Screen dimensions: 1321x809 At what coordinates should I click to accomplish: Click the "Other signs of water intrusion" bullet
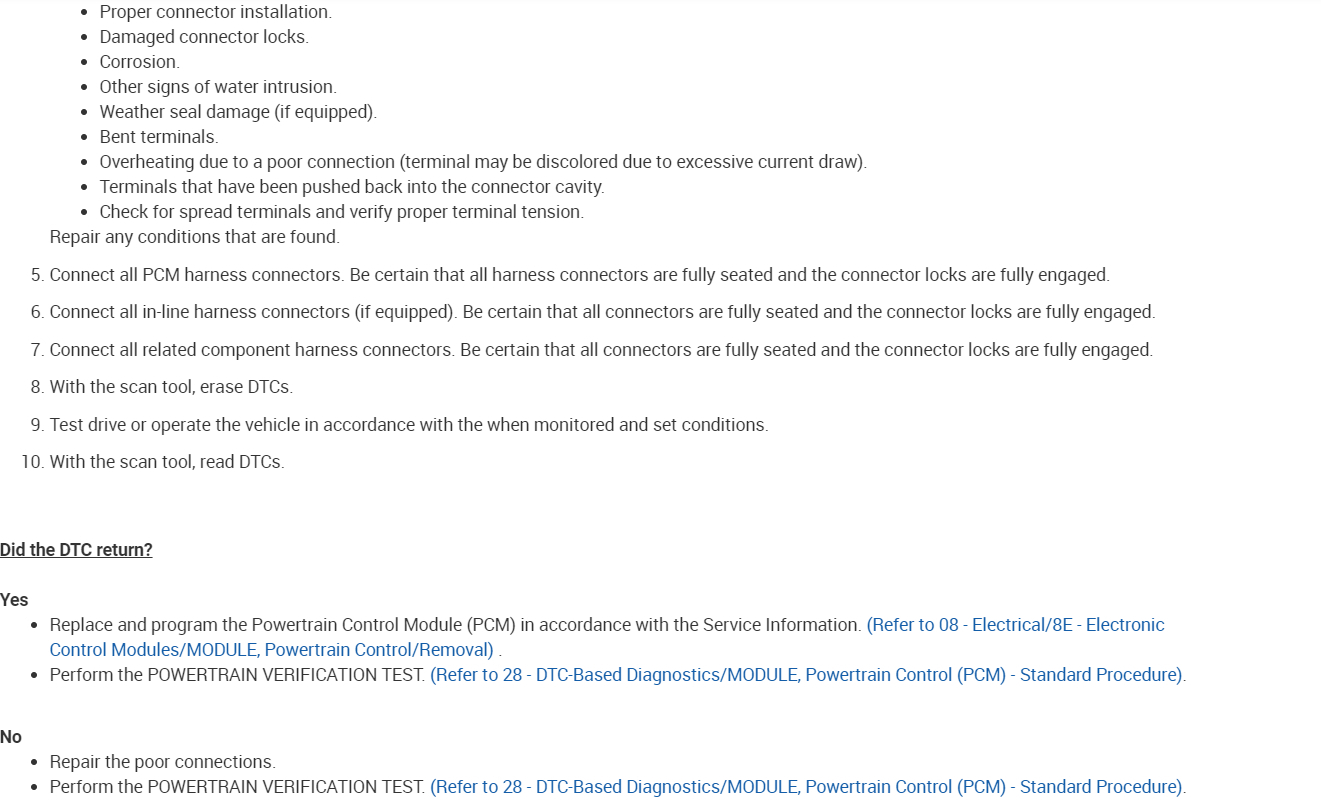[x=218, y=87]
